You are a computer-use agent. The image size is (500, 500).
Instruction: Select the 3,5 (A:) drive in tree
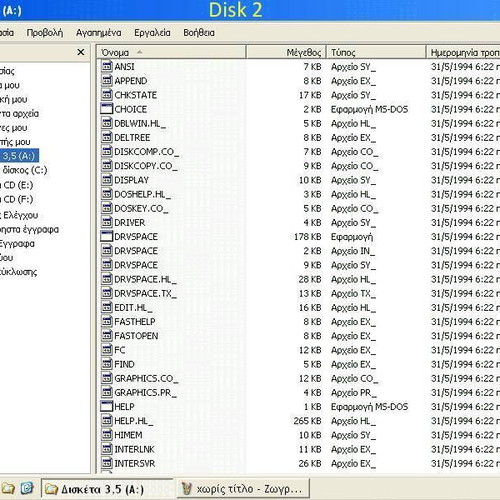pyautogui.click(x=19, y=156)
